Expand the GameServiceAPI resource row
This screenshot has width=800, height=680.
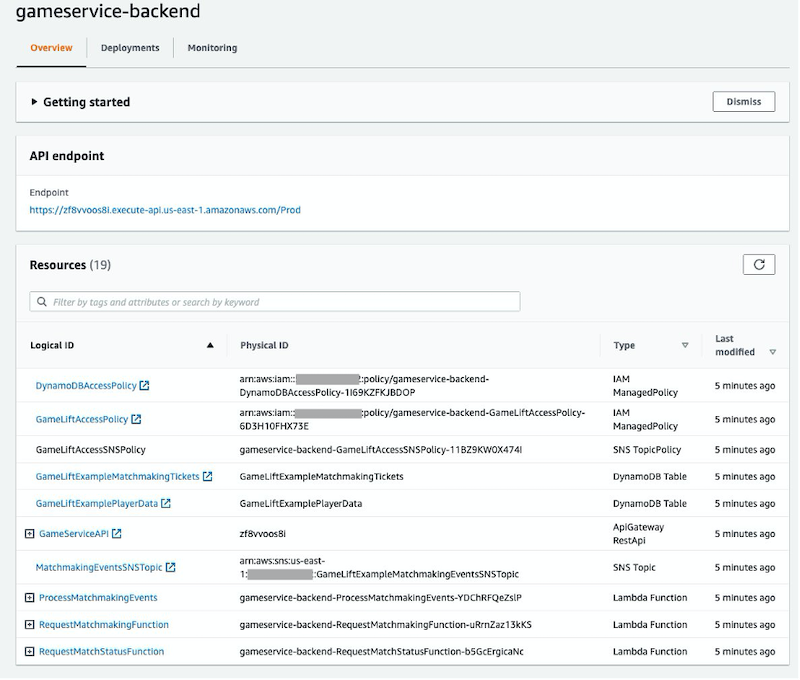click(30, 532)
